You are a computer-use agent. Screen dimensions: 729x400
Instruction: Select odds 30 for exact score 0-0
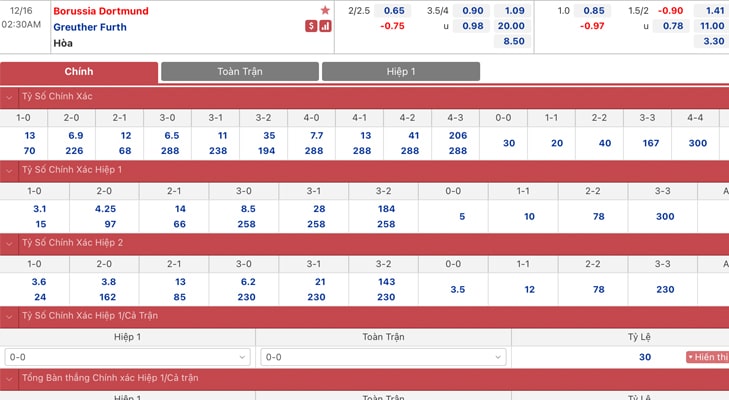click(509, 143)
